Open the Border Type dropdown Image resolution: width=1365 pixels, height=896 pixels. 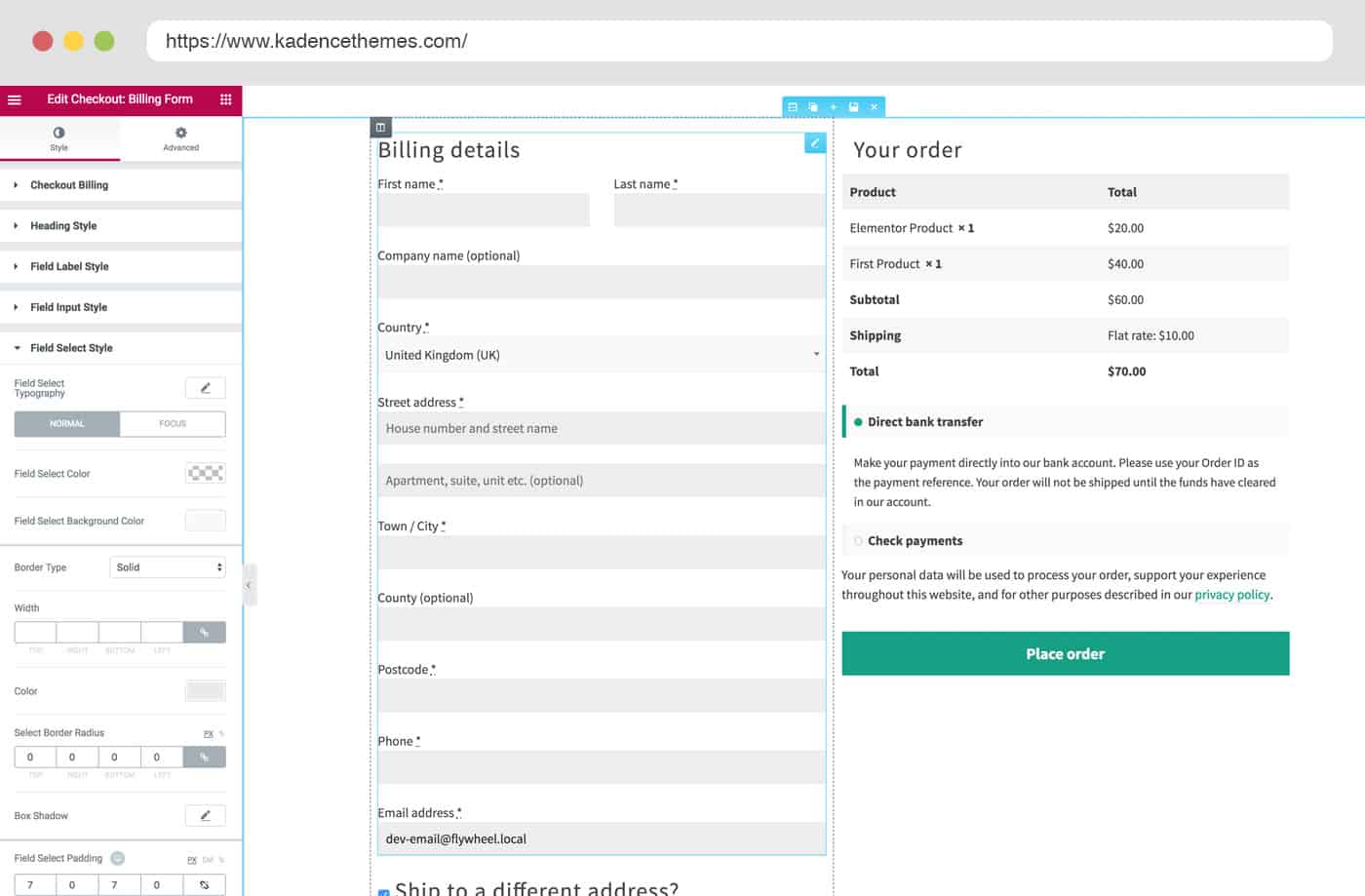pos(168,567)
